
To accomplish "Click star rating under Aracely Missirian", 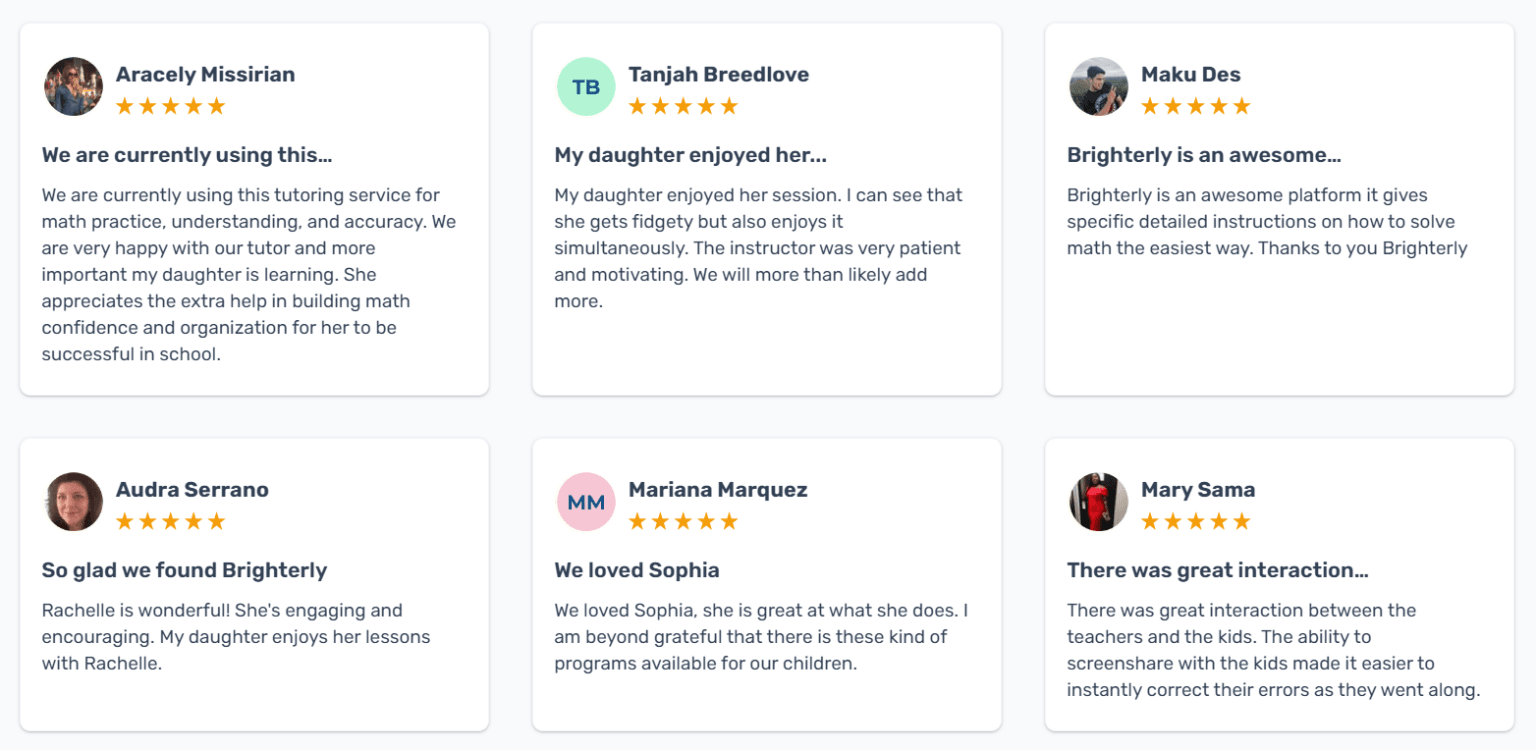I will tap(171, 106).
